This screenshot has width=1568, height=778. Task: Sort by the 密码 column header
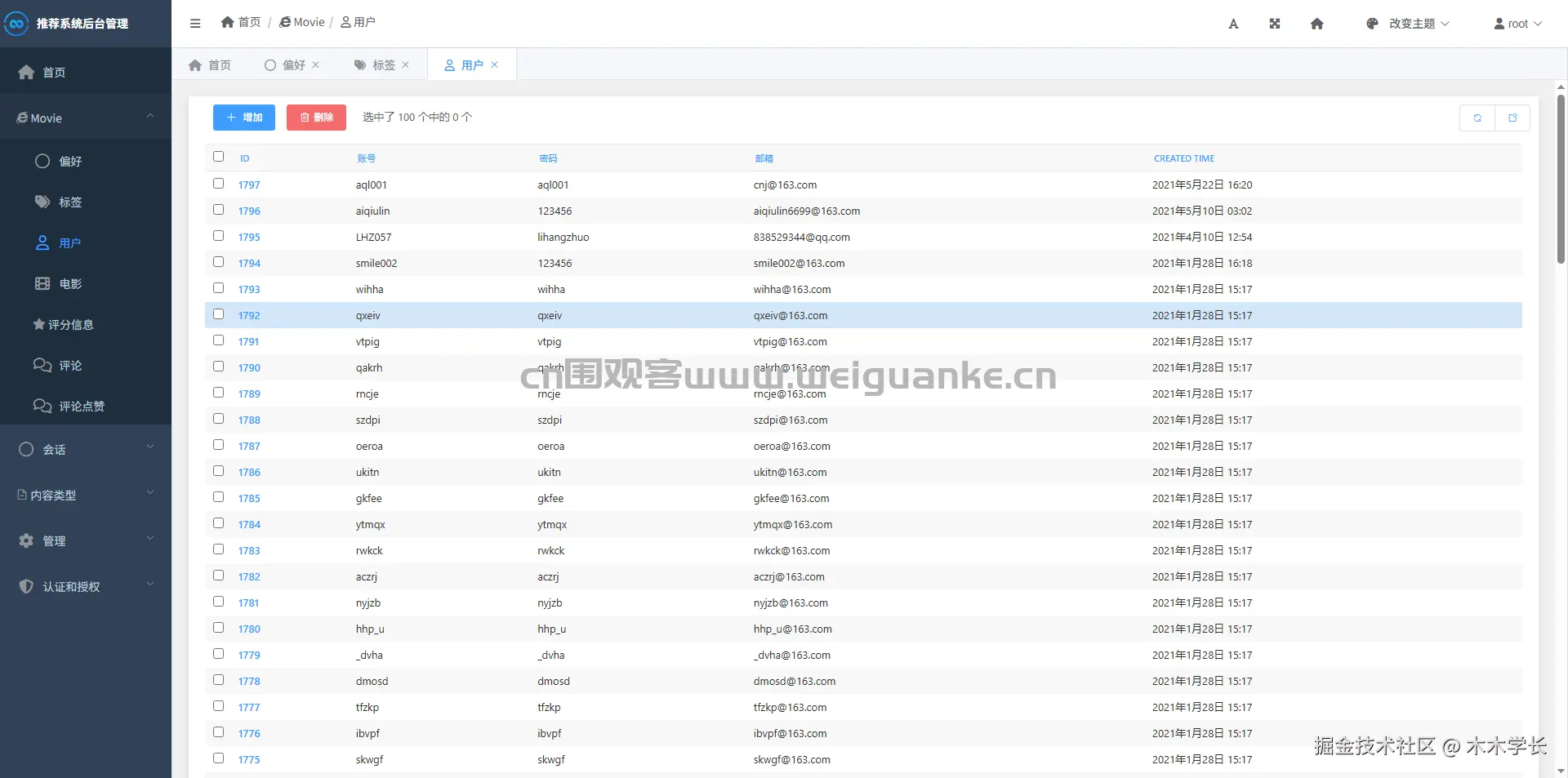point(548,158)
